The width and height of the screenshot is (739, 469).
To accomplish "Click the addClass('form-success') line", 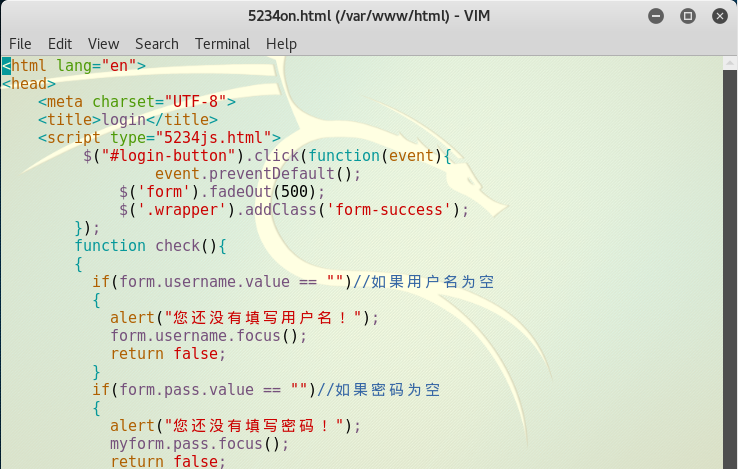I will tap(294, 209).
